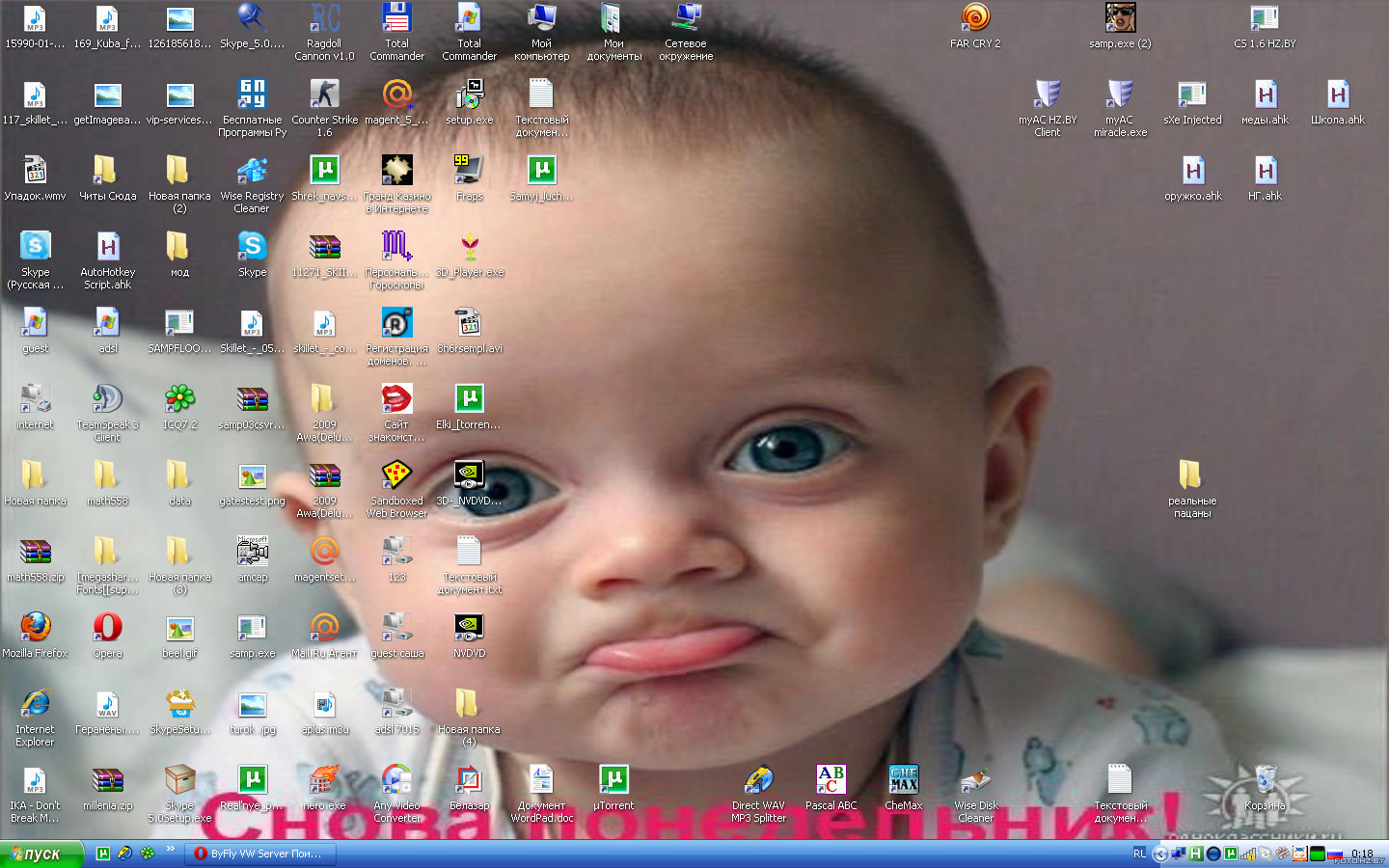Launch TeamSpeak 3 Client
The width and height of the screenshot is (1389, 868).
pos(108,413)
